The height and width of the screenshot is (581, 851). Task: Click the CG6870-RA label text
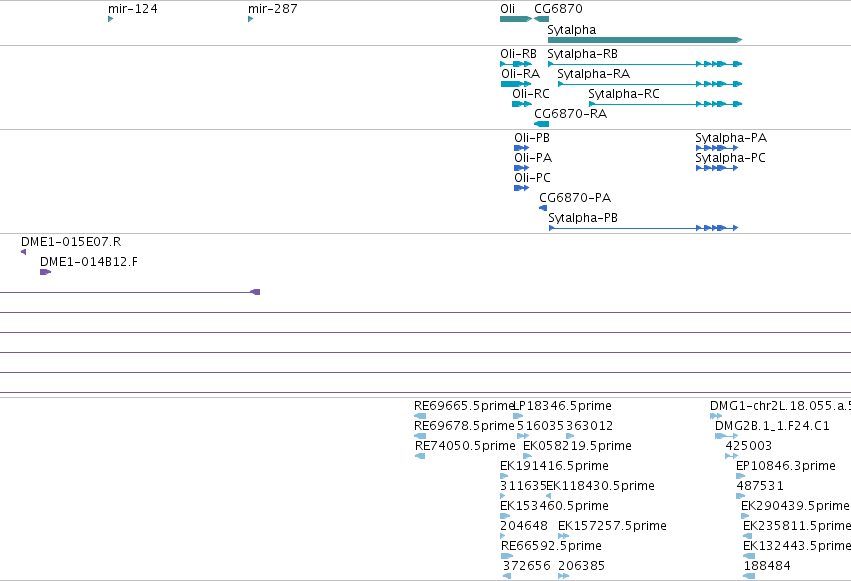570,114
